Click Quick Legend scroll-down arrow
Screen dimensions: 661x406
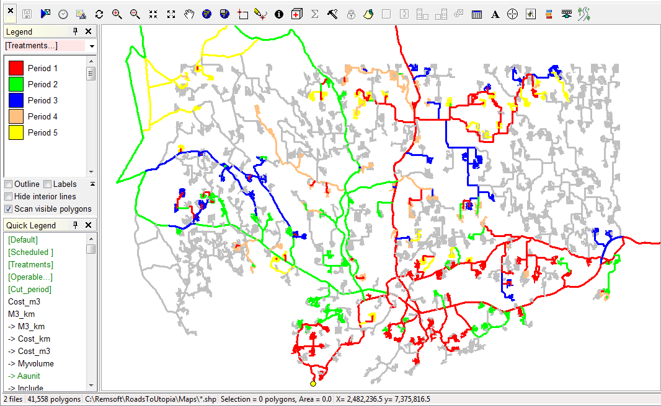point(91,385)
